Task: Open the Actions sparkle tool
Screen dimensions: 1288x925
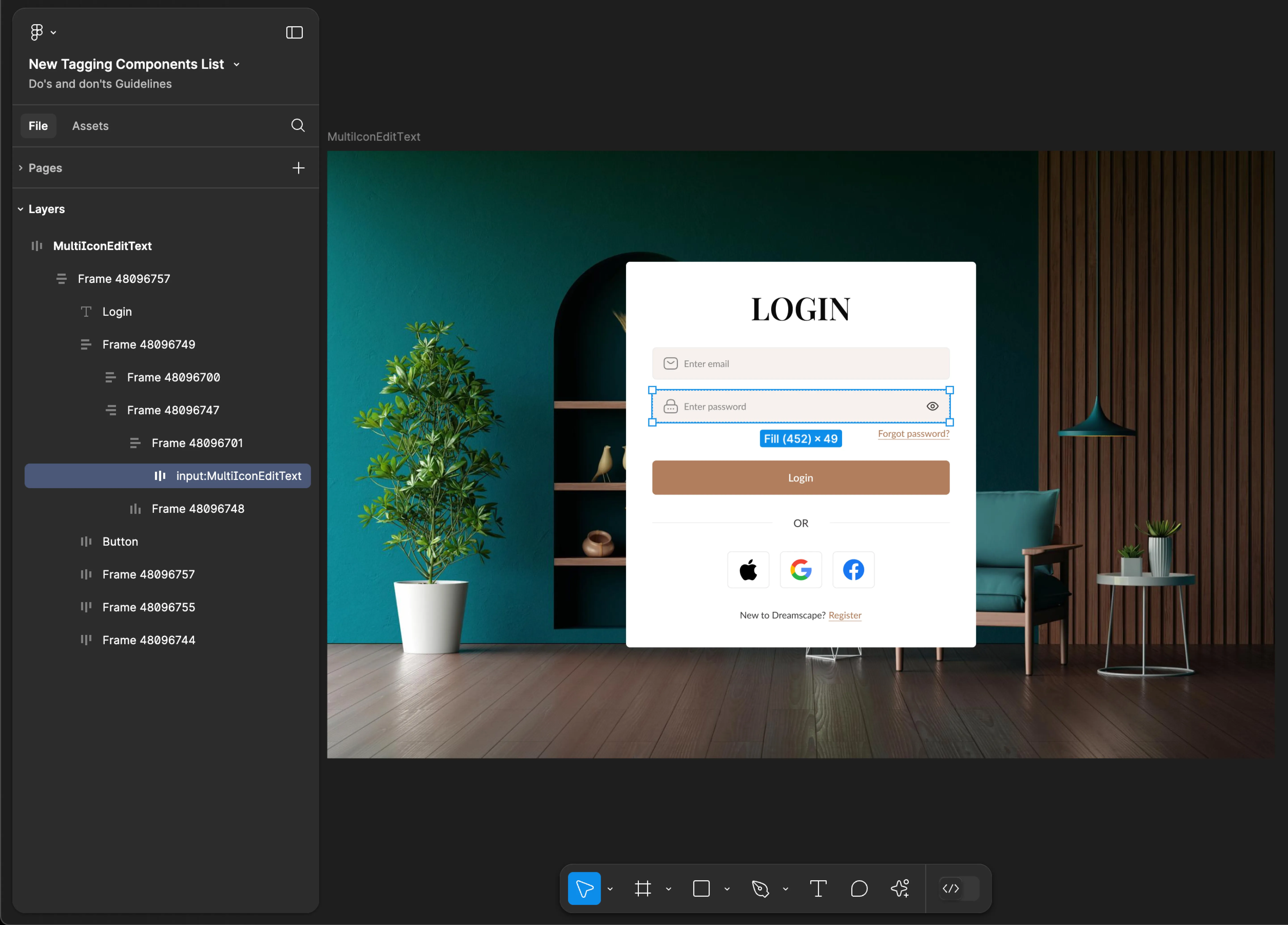Action: click(x=900, y=889)
